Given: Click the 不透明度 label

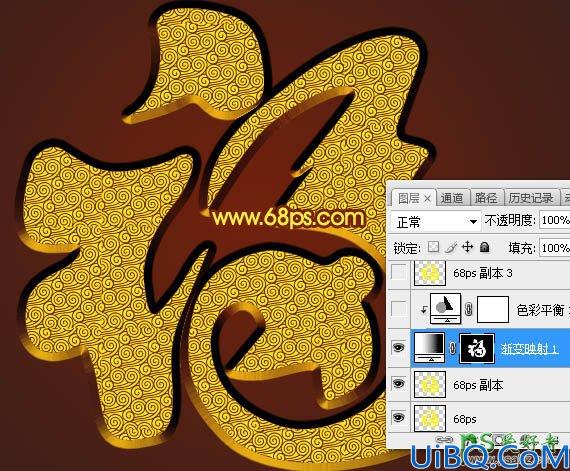Looking at the screenshot, I should (x=510, y=220).
